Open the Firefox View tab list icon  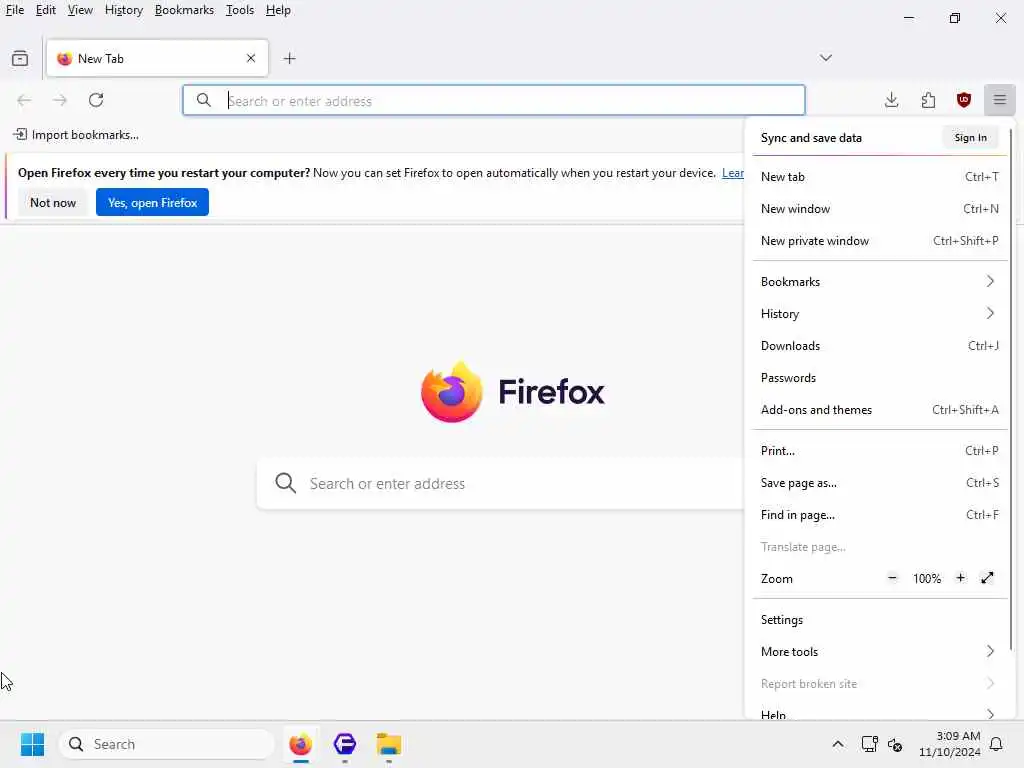coord(20,59)
